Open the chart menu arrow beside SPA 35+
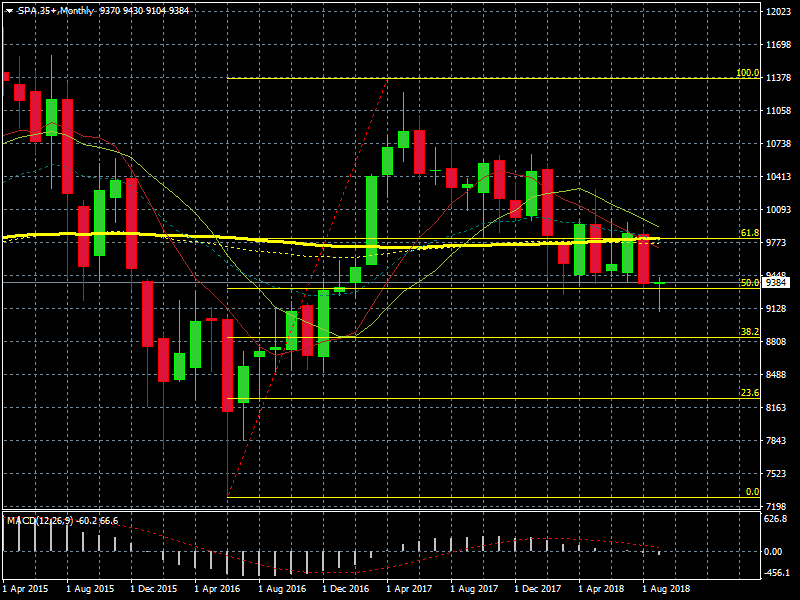Screen dimensions: 800x600 click(x=8, y=10)
